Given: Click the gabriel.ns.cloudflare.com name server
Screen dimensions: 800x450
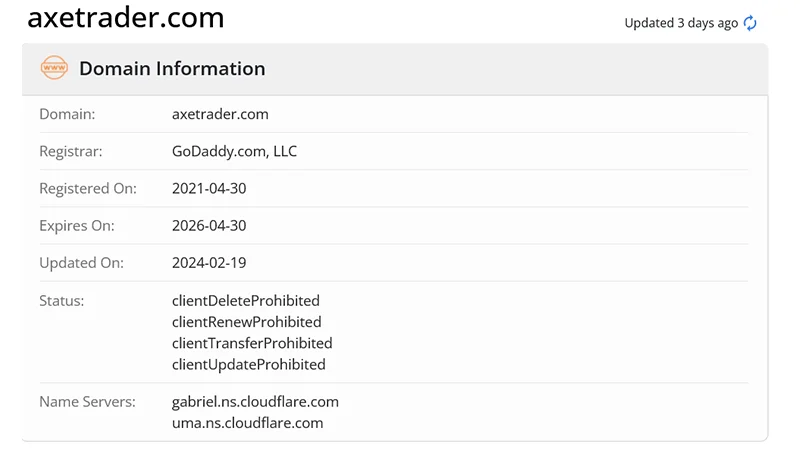Looking at the screenshot, I should 255,402.
